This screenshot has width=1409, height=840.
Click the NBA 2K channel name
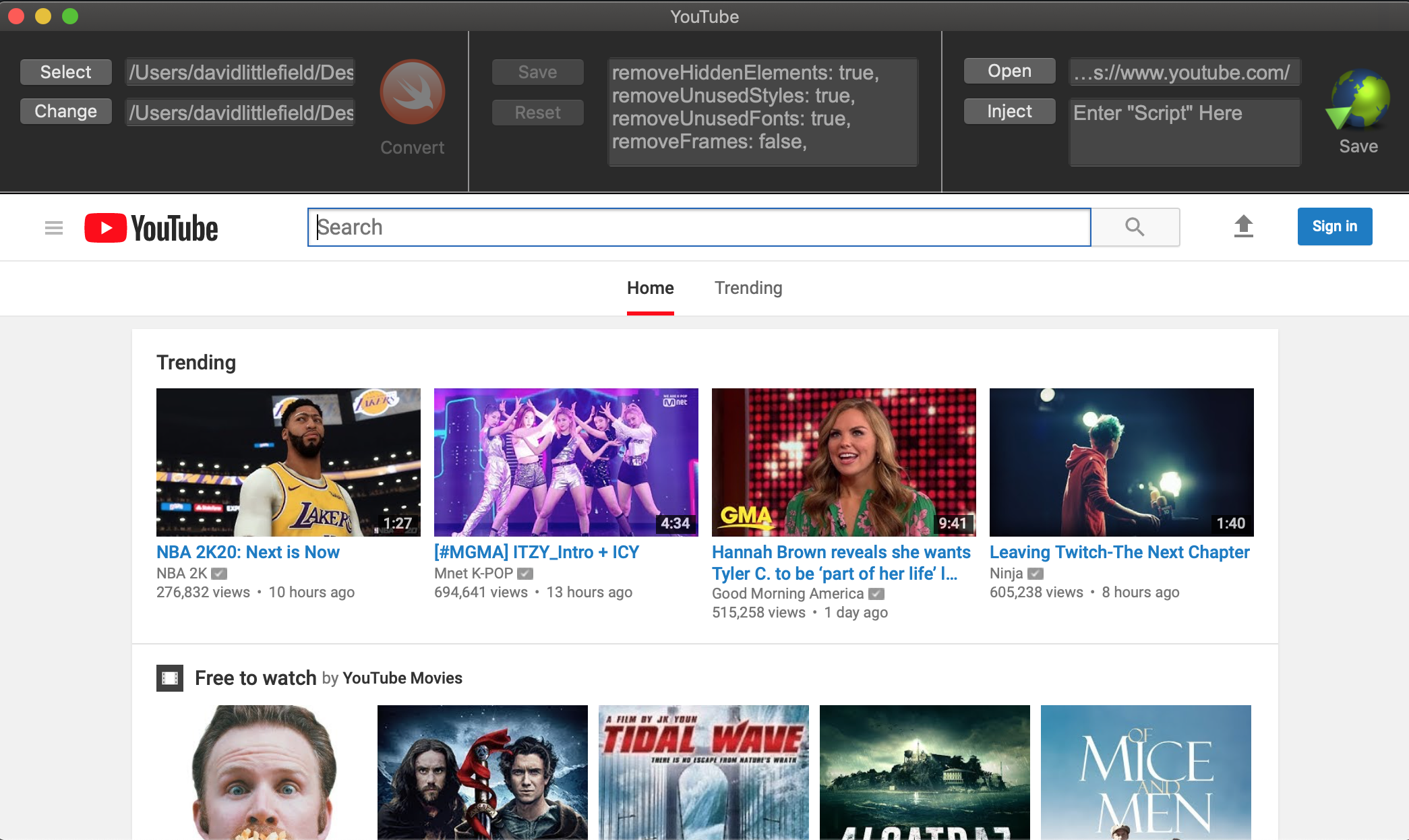point(182,574)
